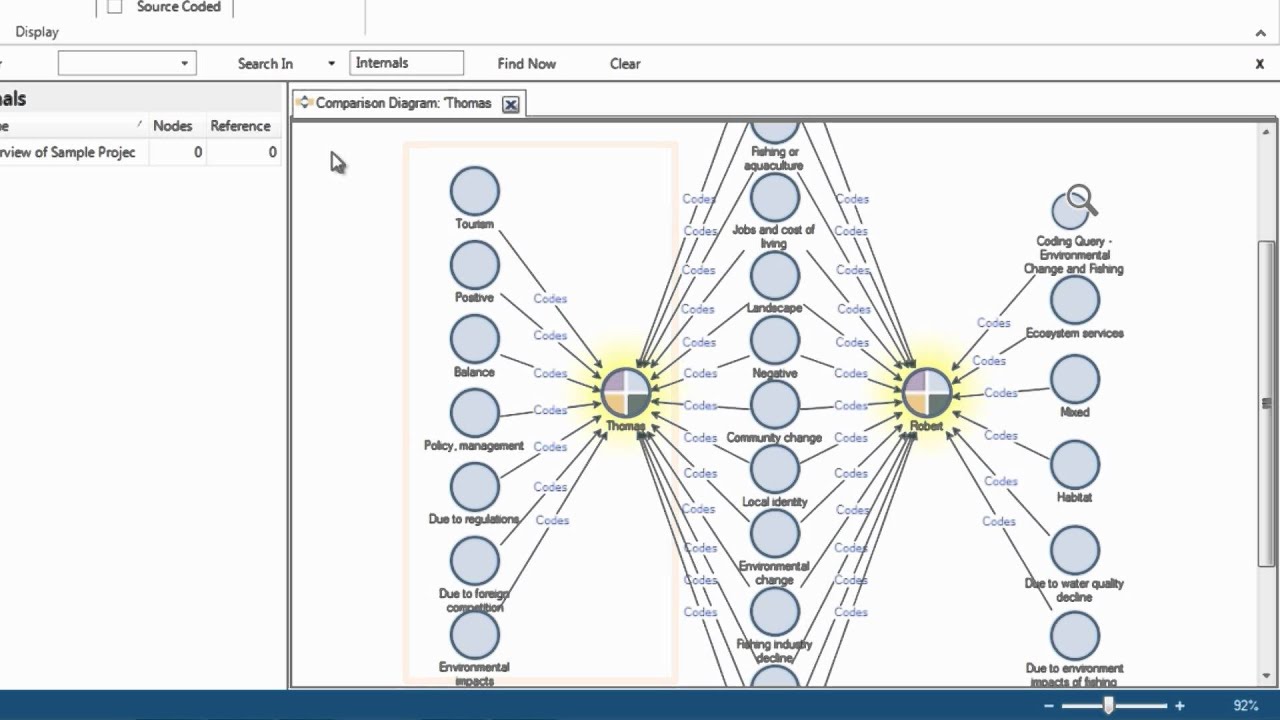Collapse the ribbon with the chevron
1280x720 pixels.
click(x=1260, y=33)
